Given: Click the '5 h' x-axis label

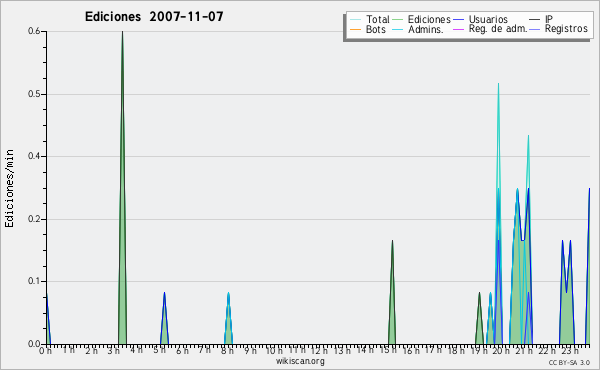Looking at the screenshot, I should (159, 351).
